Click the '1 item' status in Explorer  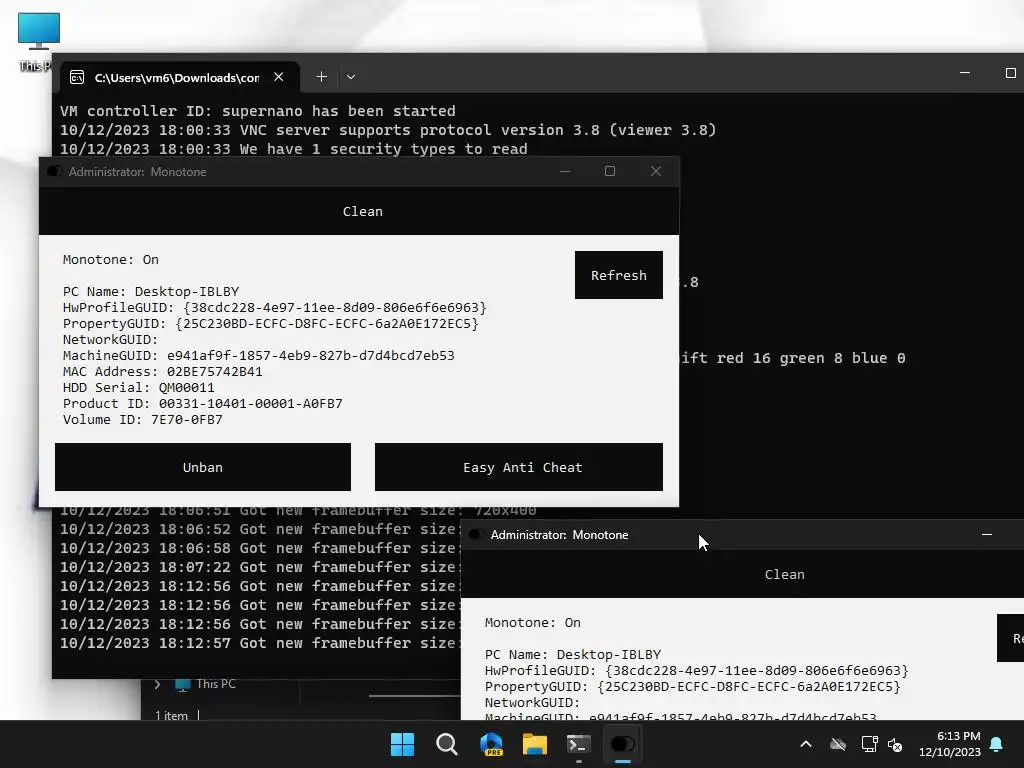coord(171,715)
